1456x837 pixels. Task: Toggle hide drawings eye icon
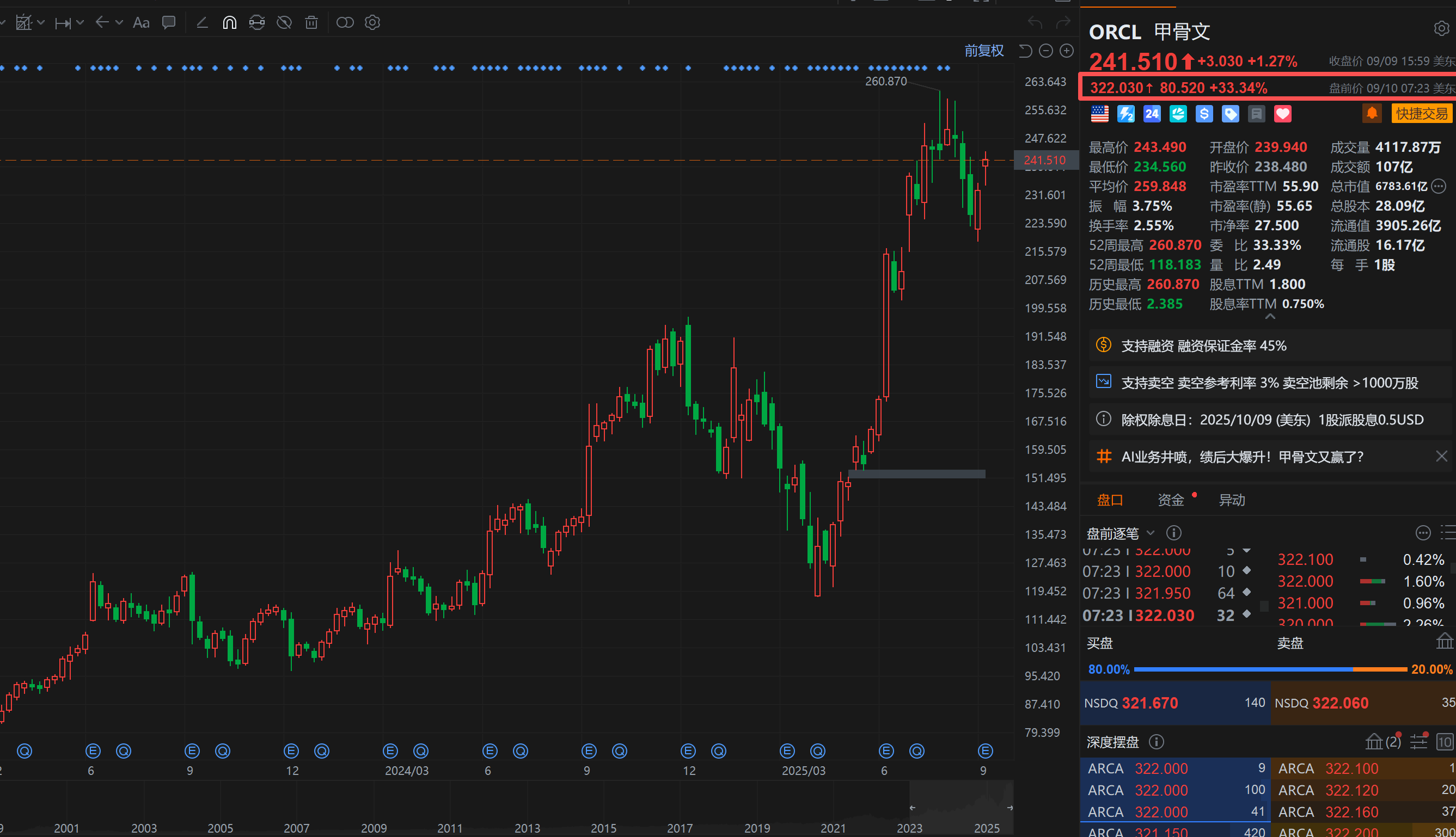284,23
